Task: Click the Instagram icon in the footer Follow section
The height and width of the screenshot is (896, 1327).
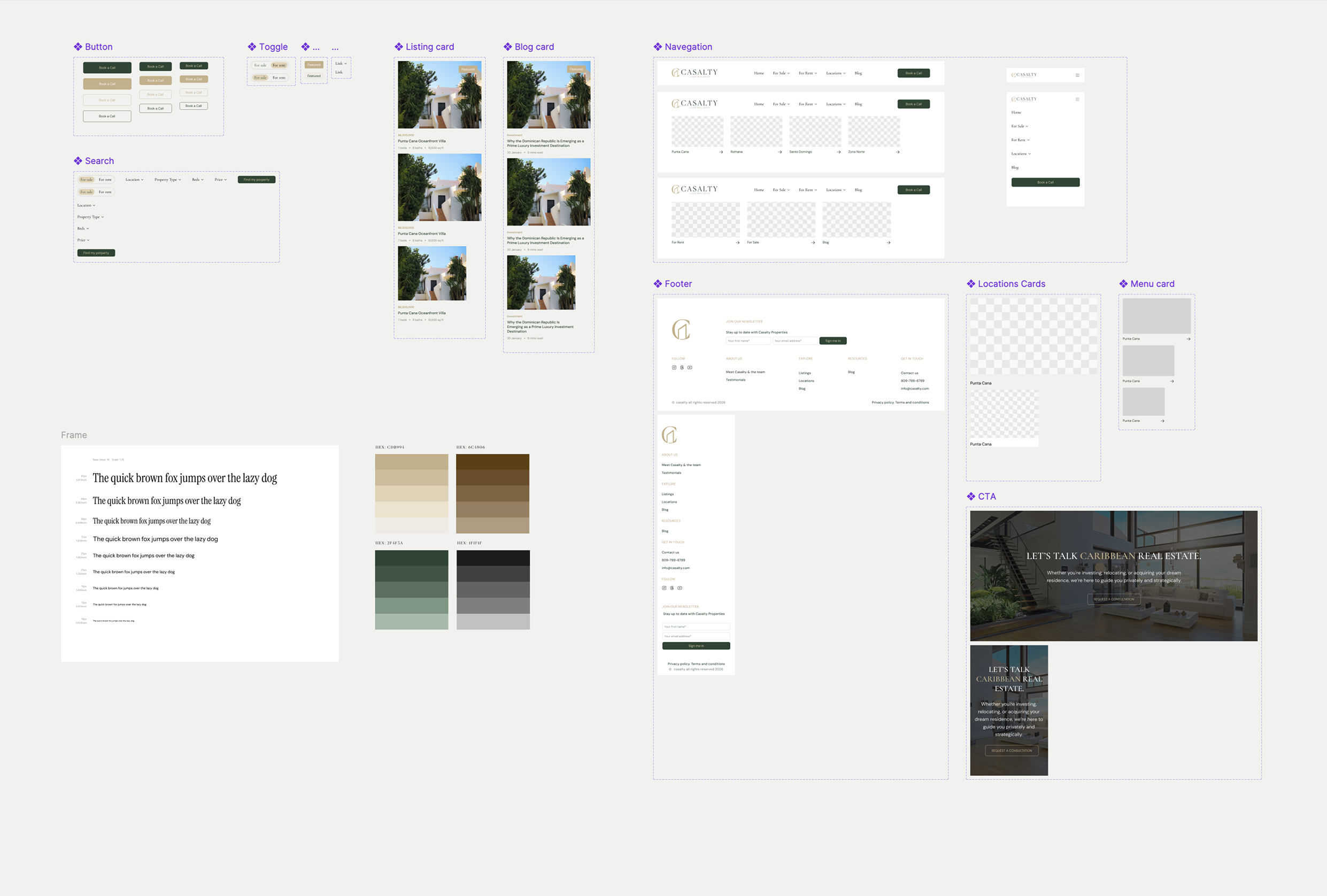Action: [675, 367]
